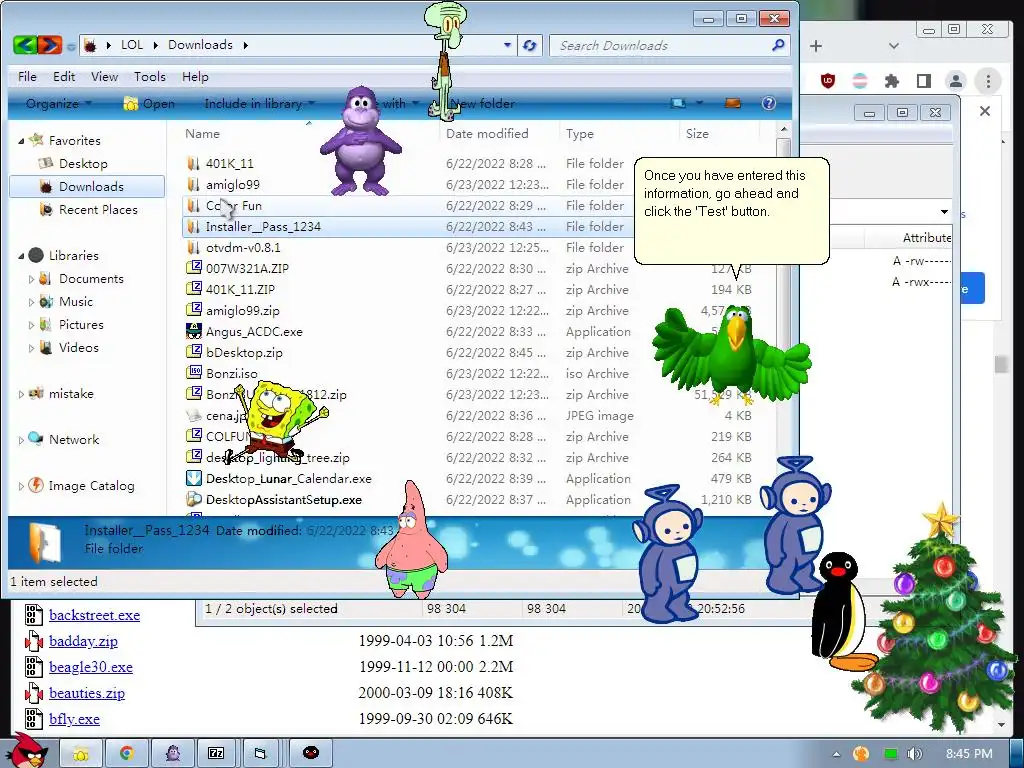Open the Tools menu
The height and width of the screenshot is (768, 1024).
pyautogui.click(x=150, y=76)
